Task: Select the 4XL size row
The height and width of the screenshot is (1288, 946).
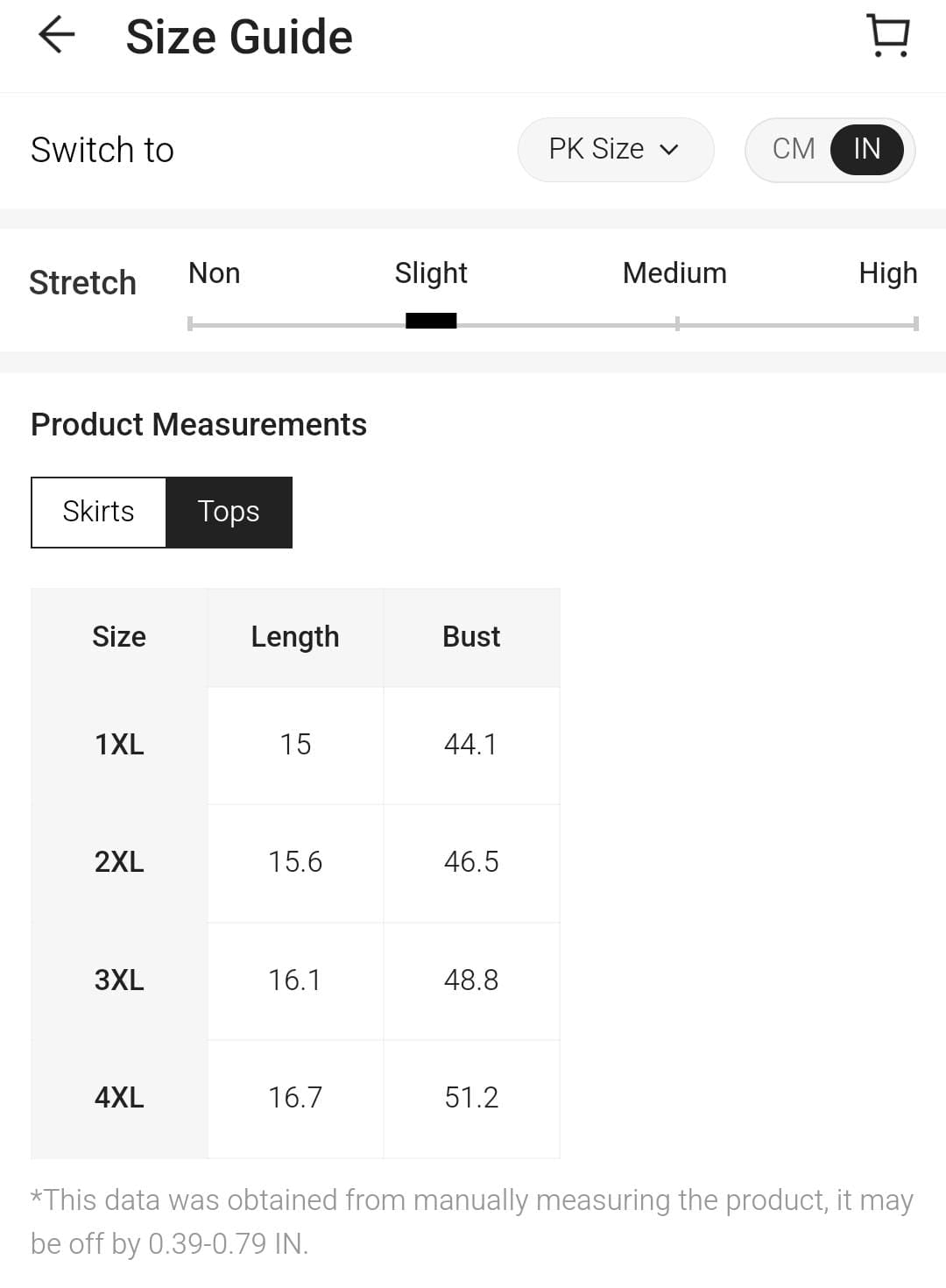Action: tap(119, 1097)
